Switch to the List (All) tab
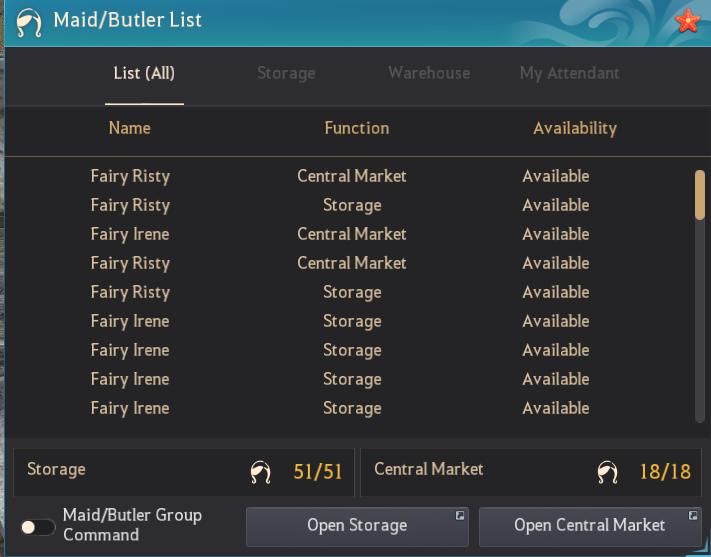Image resolution: width=711 pixels, height=557 pixels. pyautogui.click(x=144, y=73)
